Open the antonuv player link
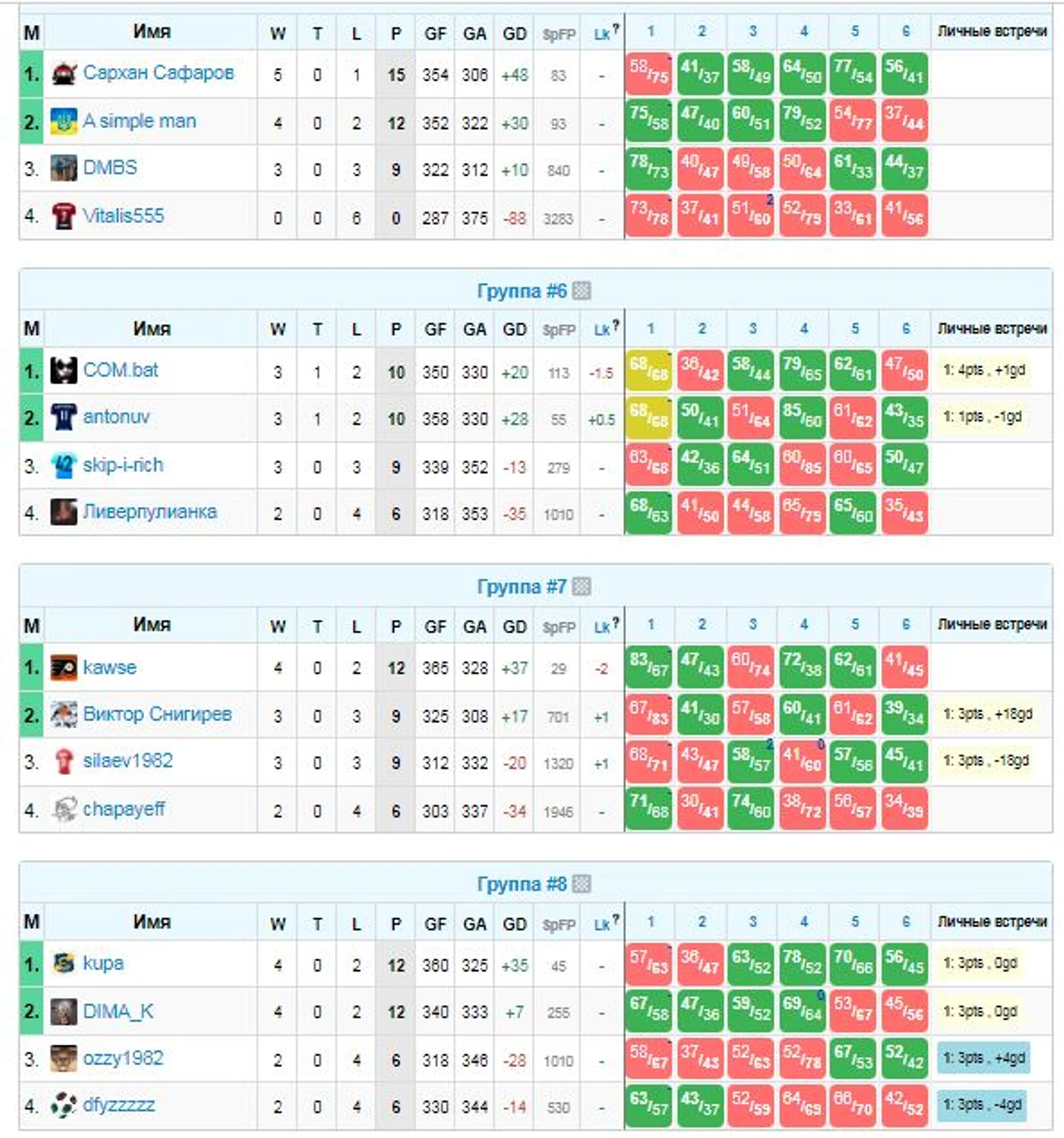 (x=116, y=417)
